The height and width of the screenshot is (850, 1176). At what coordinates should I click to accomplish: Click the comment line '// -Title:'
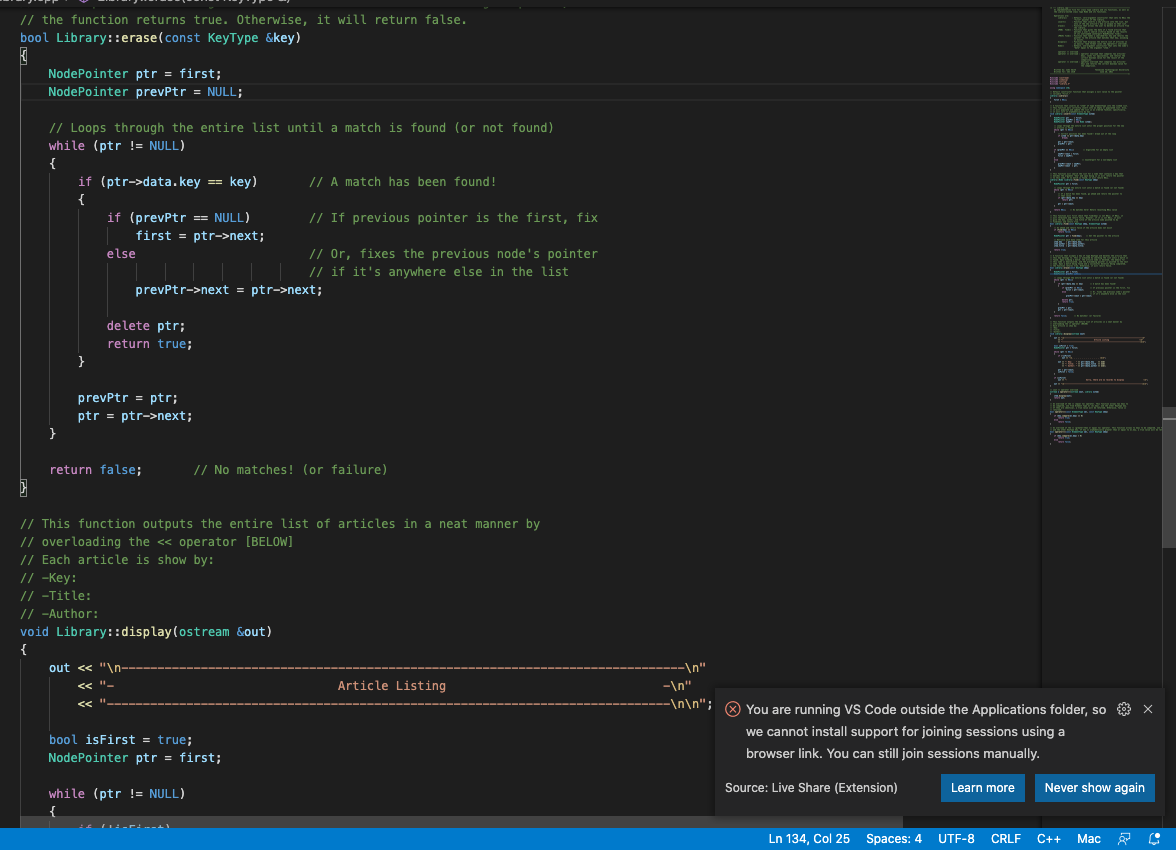click(56, 596)
